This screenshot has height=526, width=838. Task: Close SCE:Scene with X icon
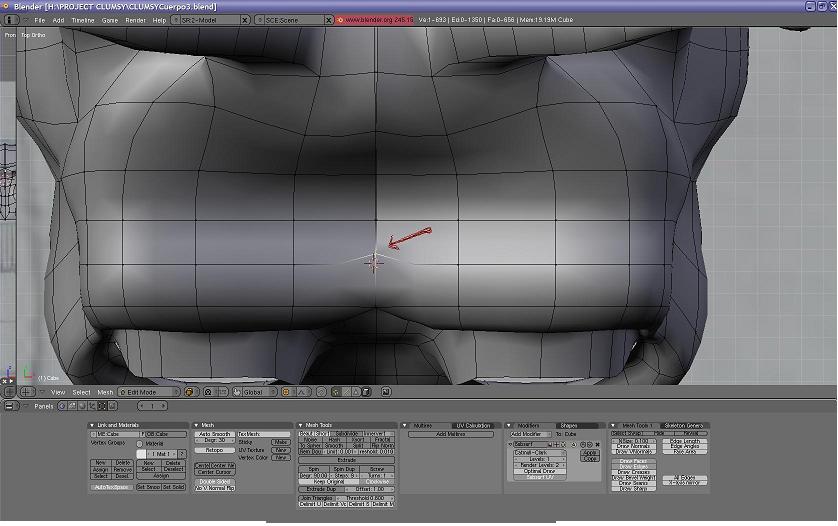(x=329, y=20)
